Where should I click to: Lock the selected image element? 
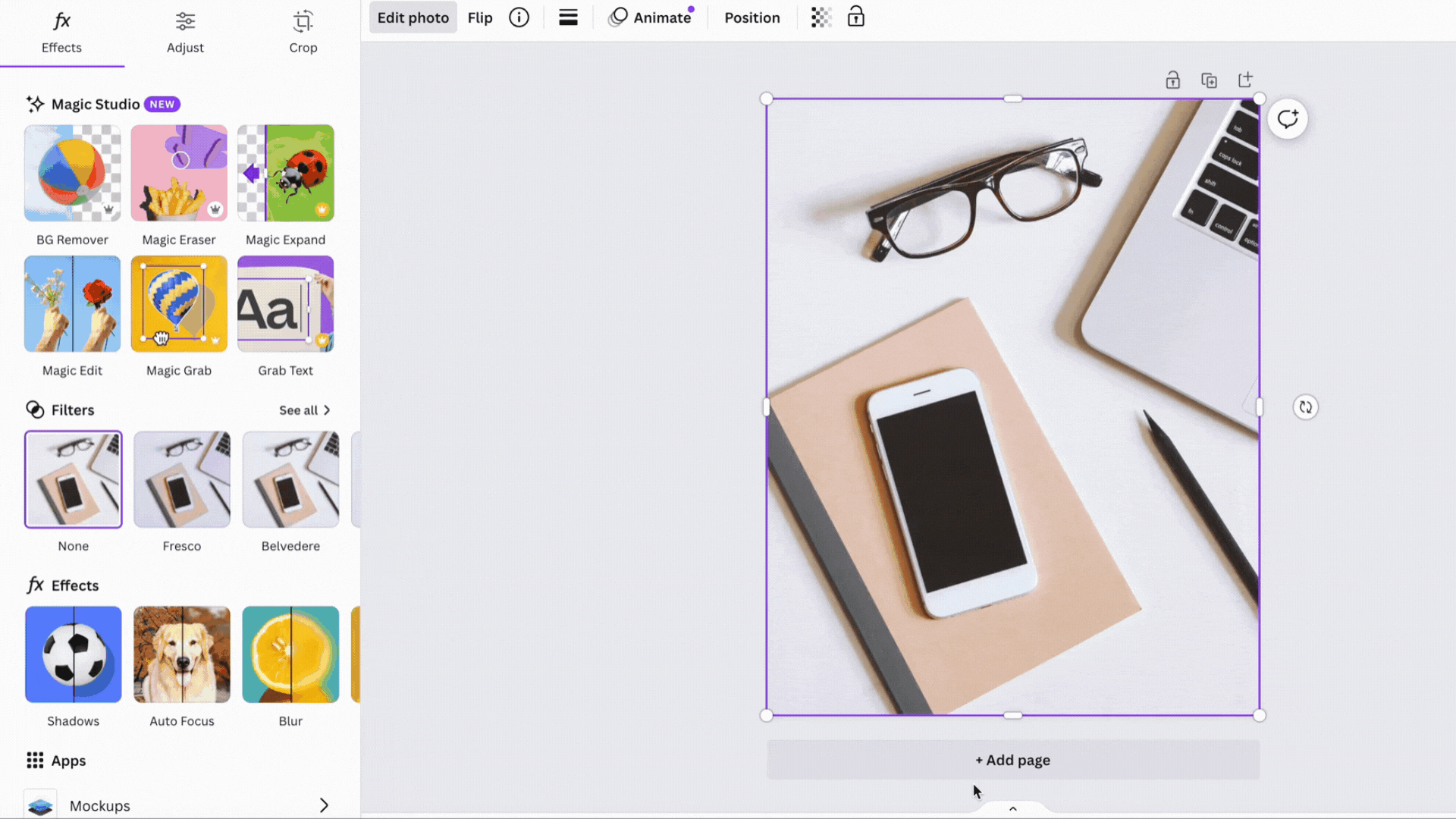pos(855,17)
